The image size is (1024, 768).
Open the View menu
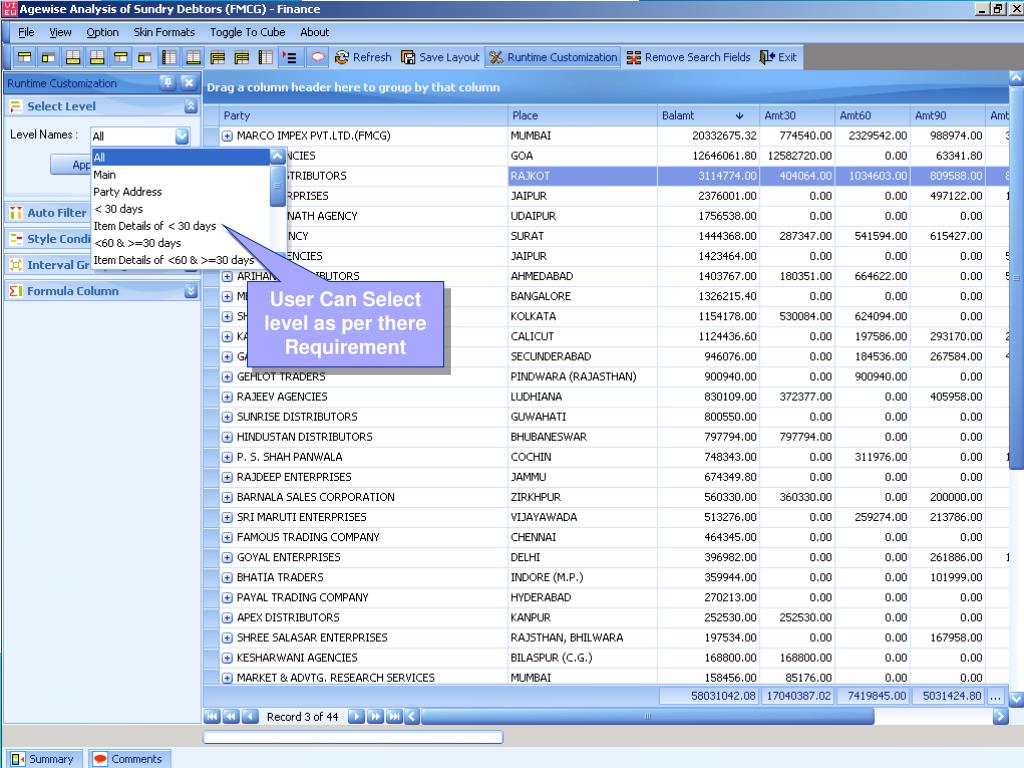click(x=60, y=32)
